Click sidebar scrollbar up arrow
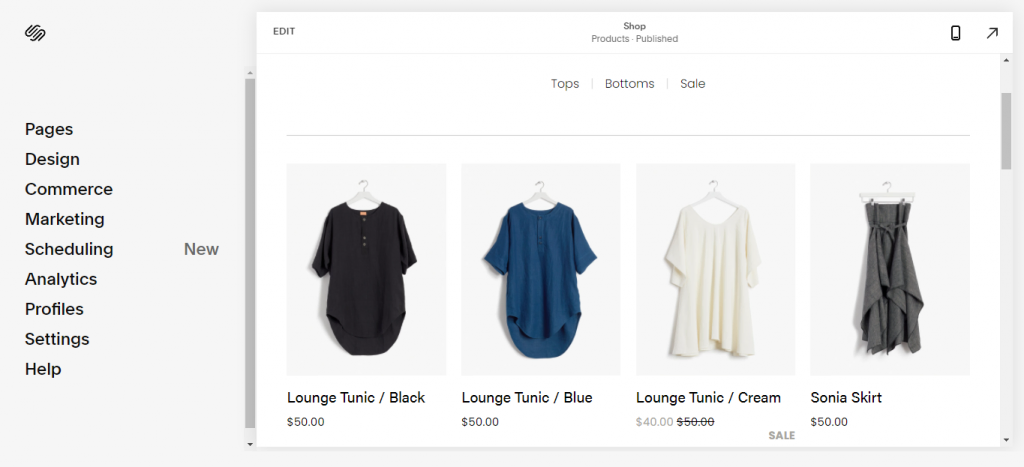Viewport: 1024px width, 467px height. 250,71
